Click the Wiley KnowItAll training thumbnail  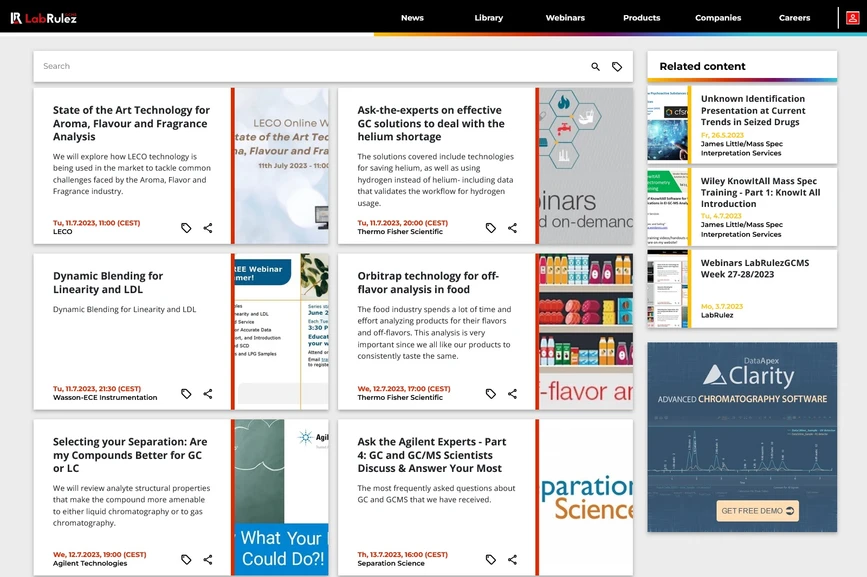click(667, 207)
